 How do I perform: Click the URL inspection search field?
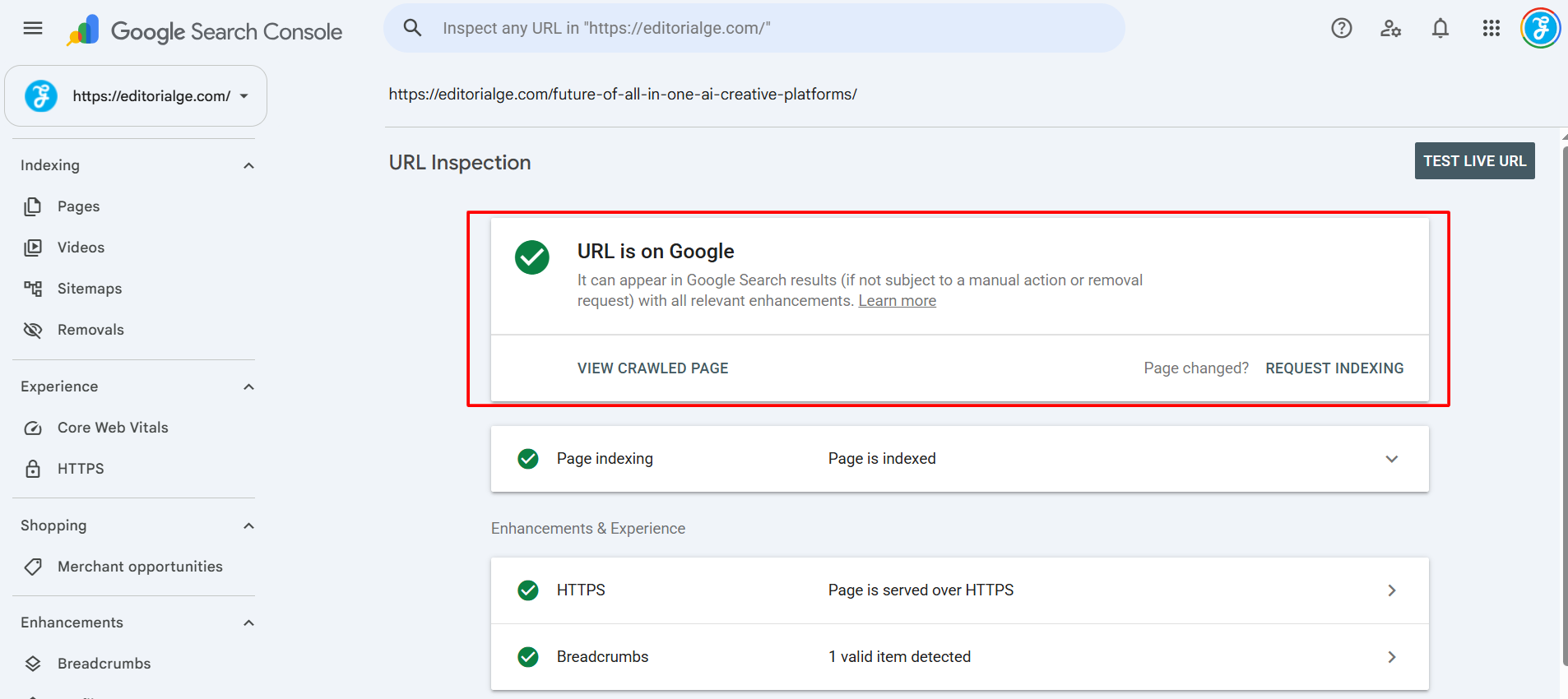click(x=754, y=28)
